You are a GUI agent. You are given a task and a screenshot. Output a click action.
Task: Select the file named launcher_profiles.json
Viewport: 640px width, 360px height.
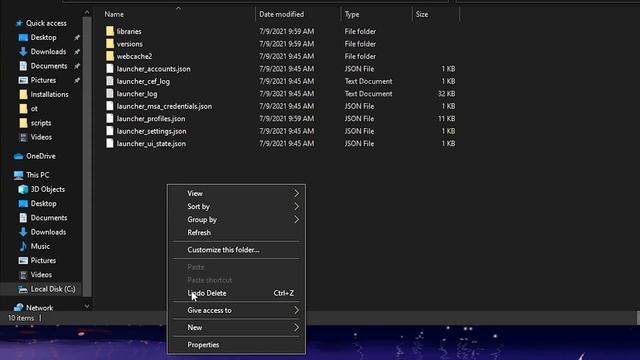(x=151, y=119)
